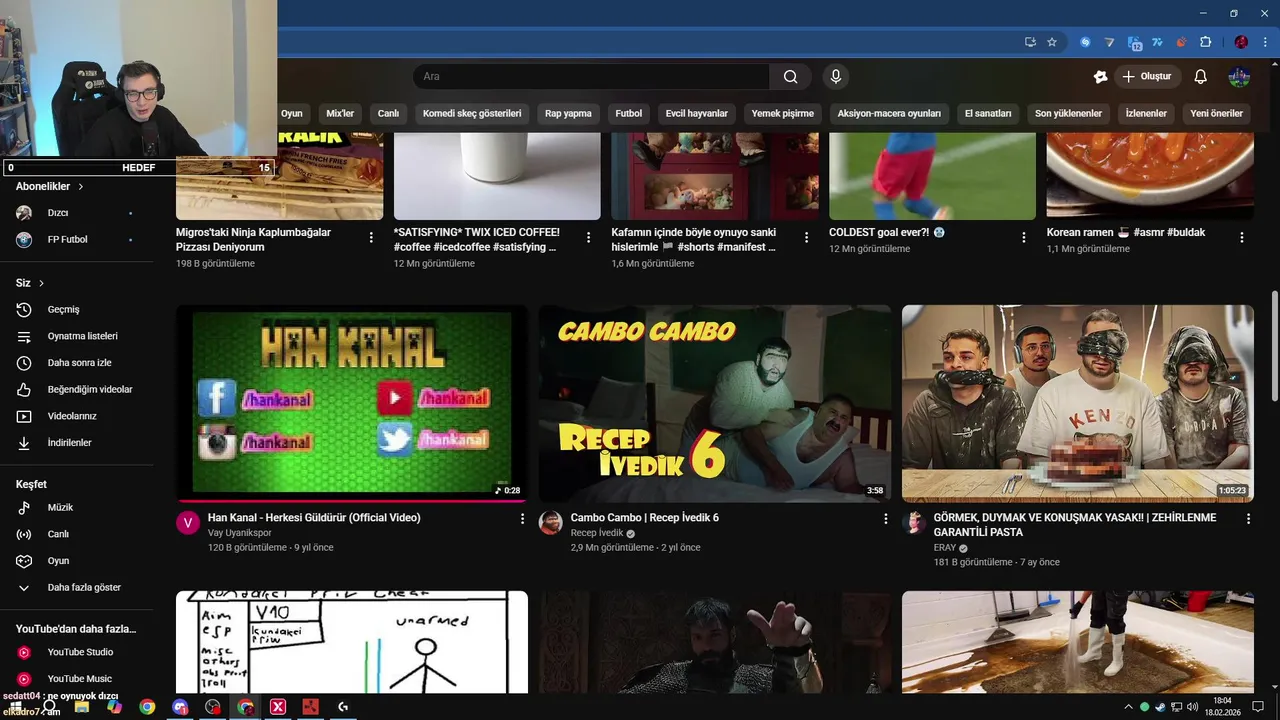Open options for TWIX ICED COFFEE short
This screenshot has width=1280, height=720.
pos(588,238)
